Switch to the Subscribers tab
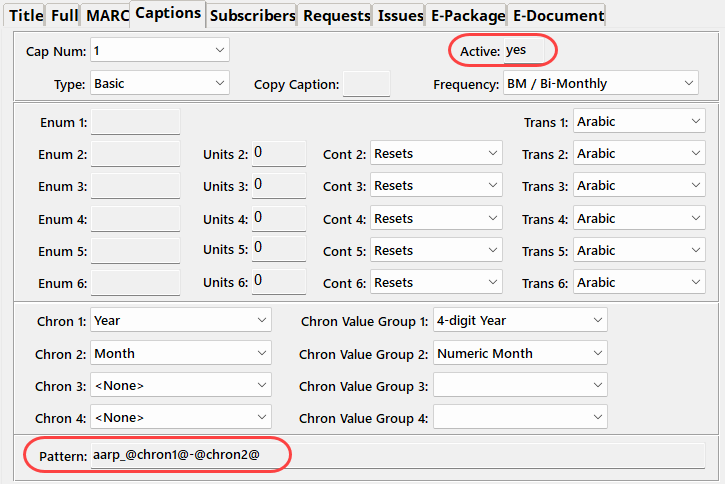The height and width of the screenshot is (484, 725). tap(253, 15)
